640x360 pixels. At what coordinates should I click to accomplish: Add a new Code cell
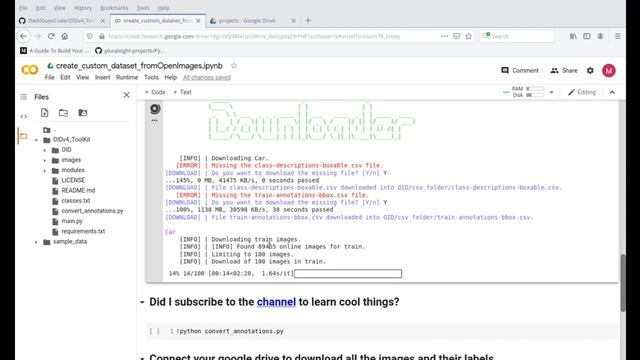pos(155,92)
